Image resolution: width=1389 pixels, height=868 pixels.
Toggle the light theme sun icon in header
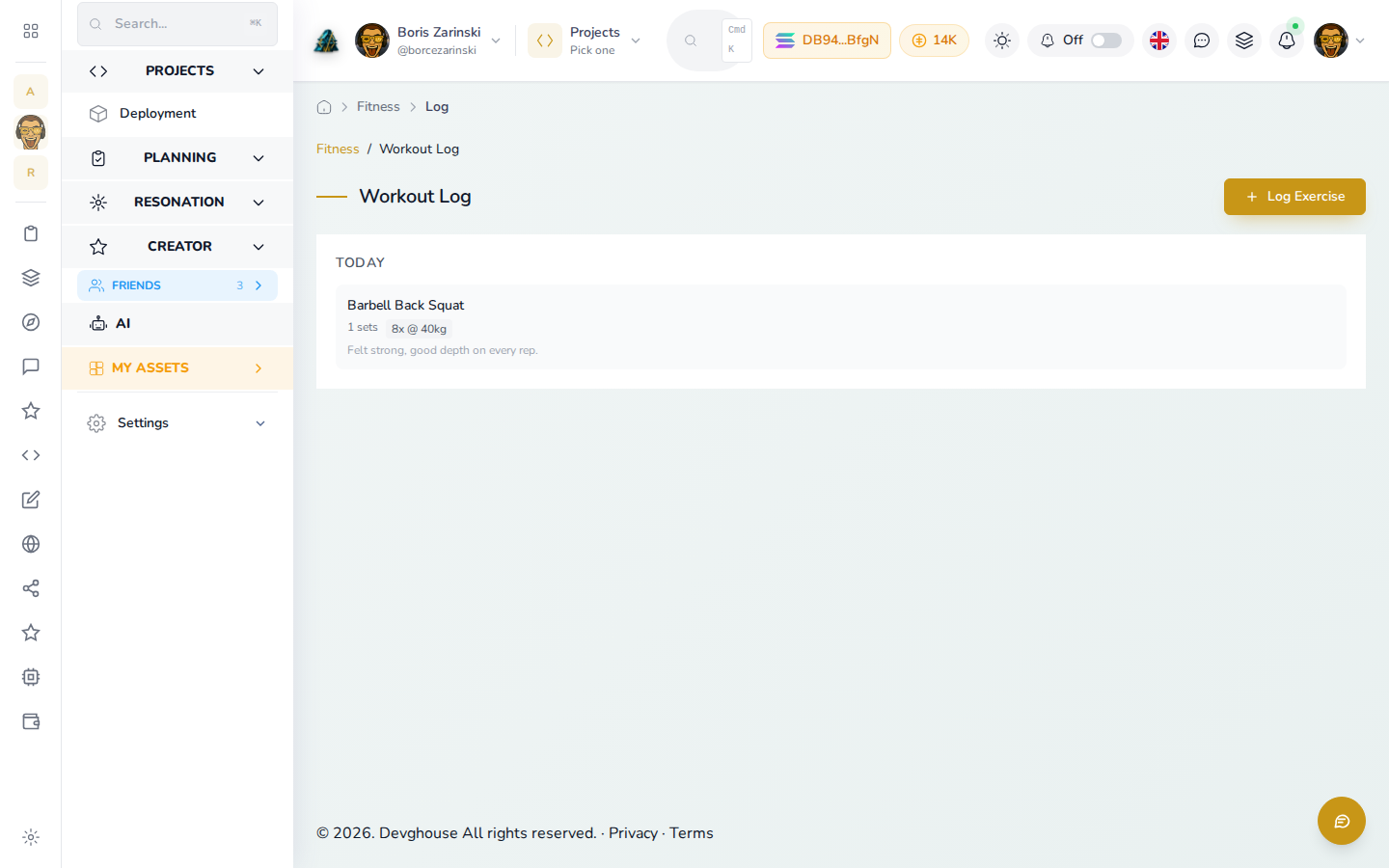pos(1002,41)
